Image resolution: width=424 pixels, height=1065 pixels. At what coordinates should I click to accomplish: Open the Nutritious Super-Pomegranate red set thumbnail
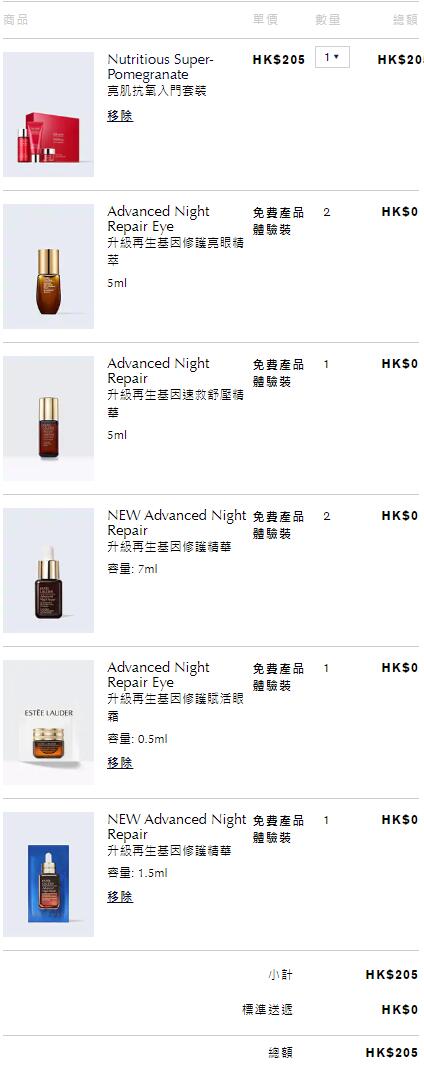tap(48, 115)
